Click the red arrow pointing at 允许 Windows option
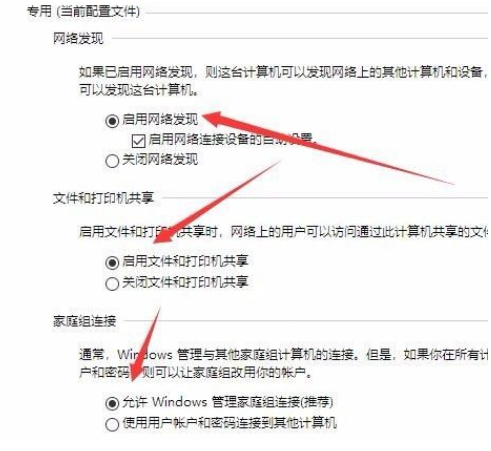Screen dimensions: 491x451 coord(145,345)
